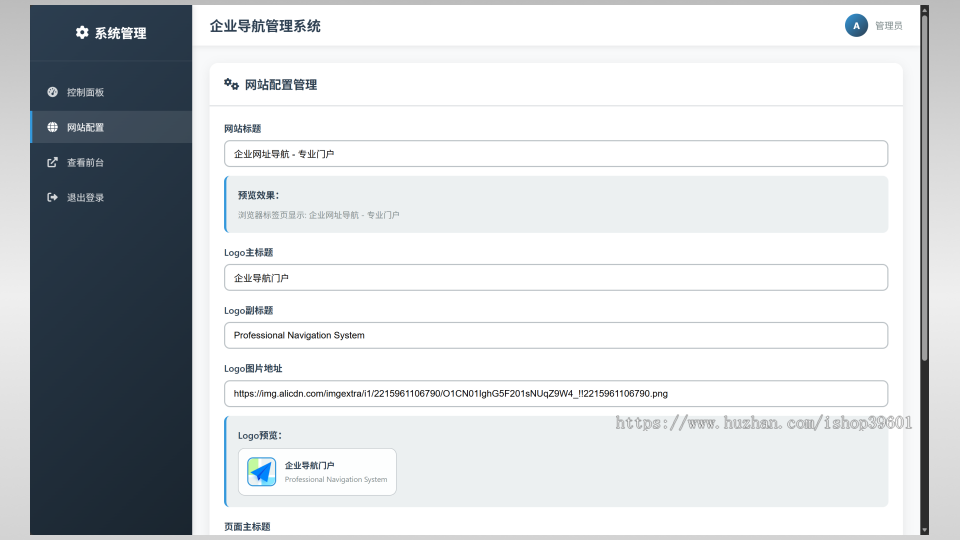Click the 网站配置管理 section heading
The height and width of the screenshot is (540, 960).
tap(281, 84)
